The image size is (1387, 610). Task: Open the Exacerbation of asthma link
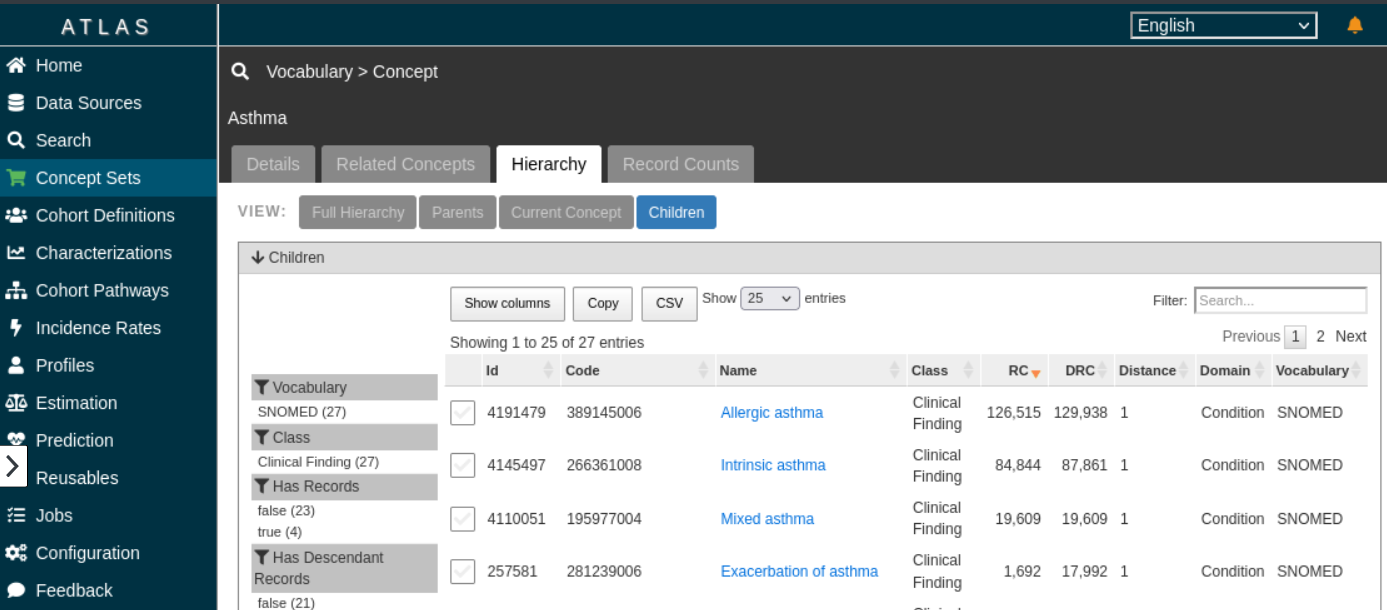[799, 572]
